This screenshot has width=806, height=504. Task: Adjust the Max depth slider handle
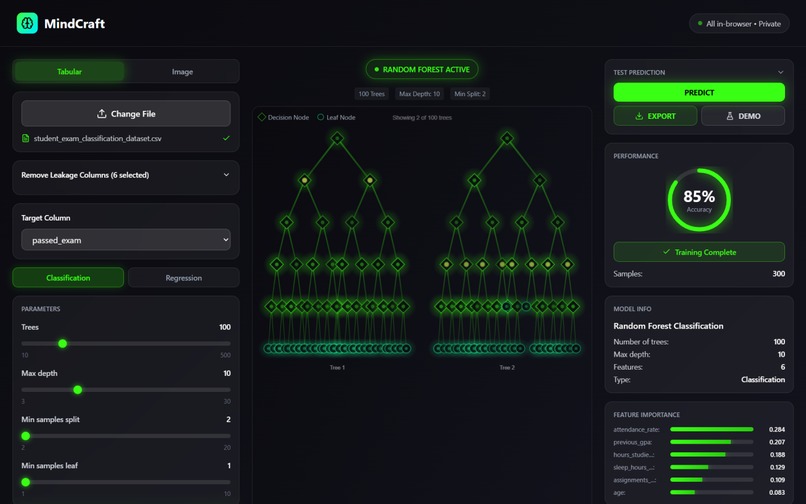pyautogui.click(x=78, y=390)
